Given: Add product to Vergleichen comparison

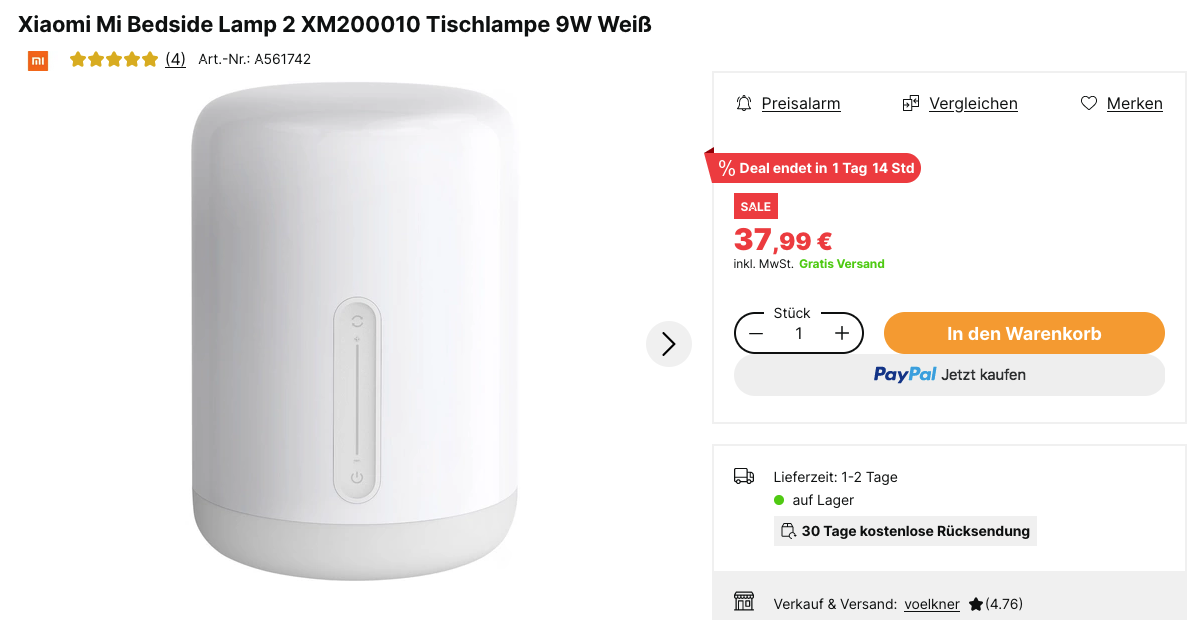Looking at the screenshot, I should click(x=972, y=103).
